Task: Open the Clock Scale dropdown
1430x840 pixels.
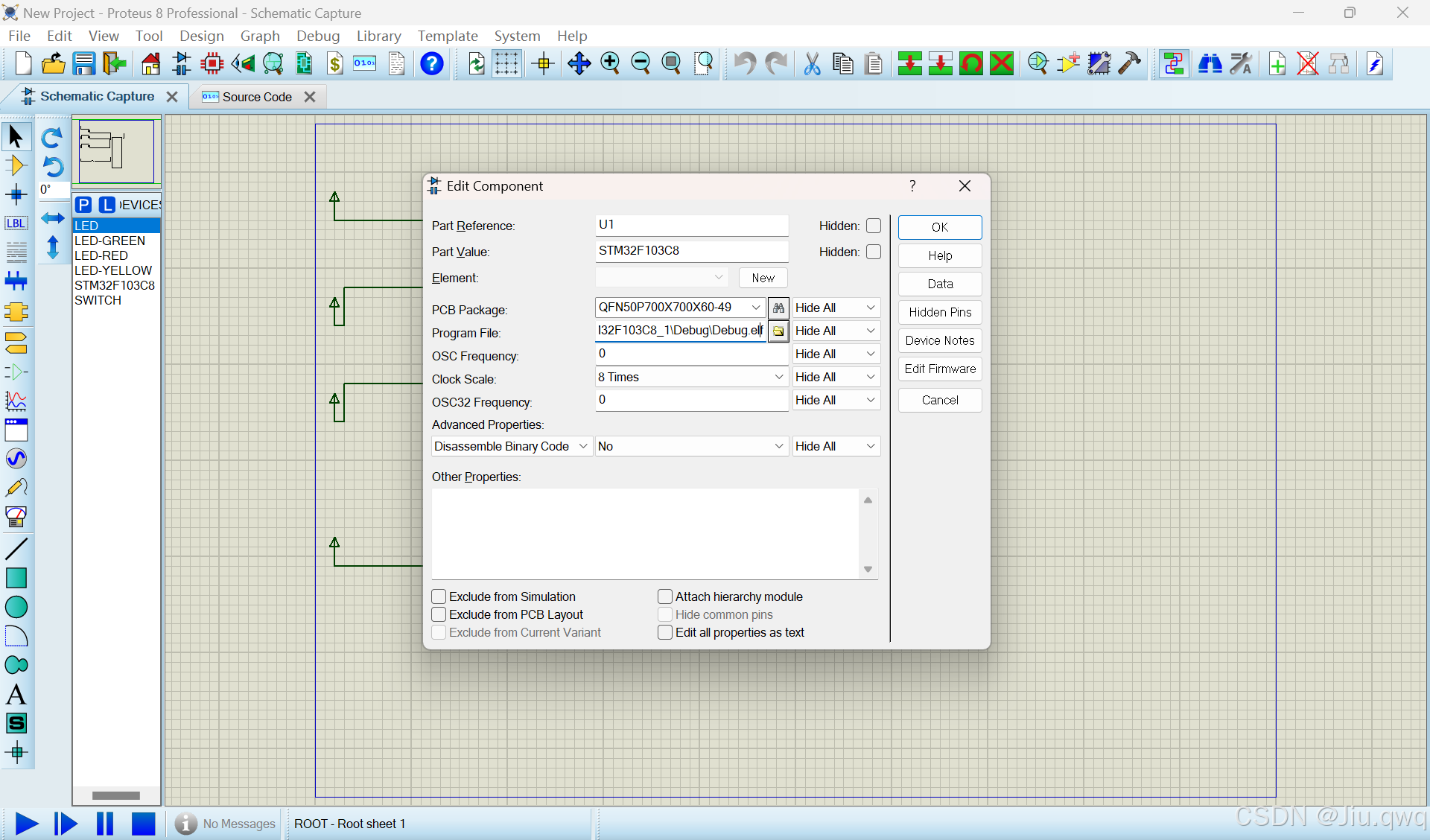Action: click(778, 377)
